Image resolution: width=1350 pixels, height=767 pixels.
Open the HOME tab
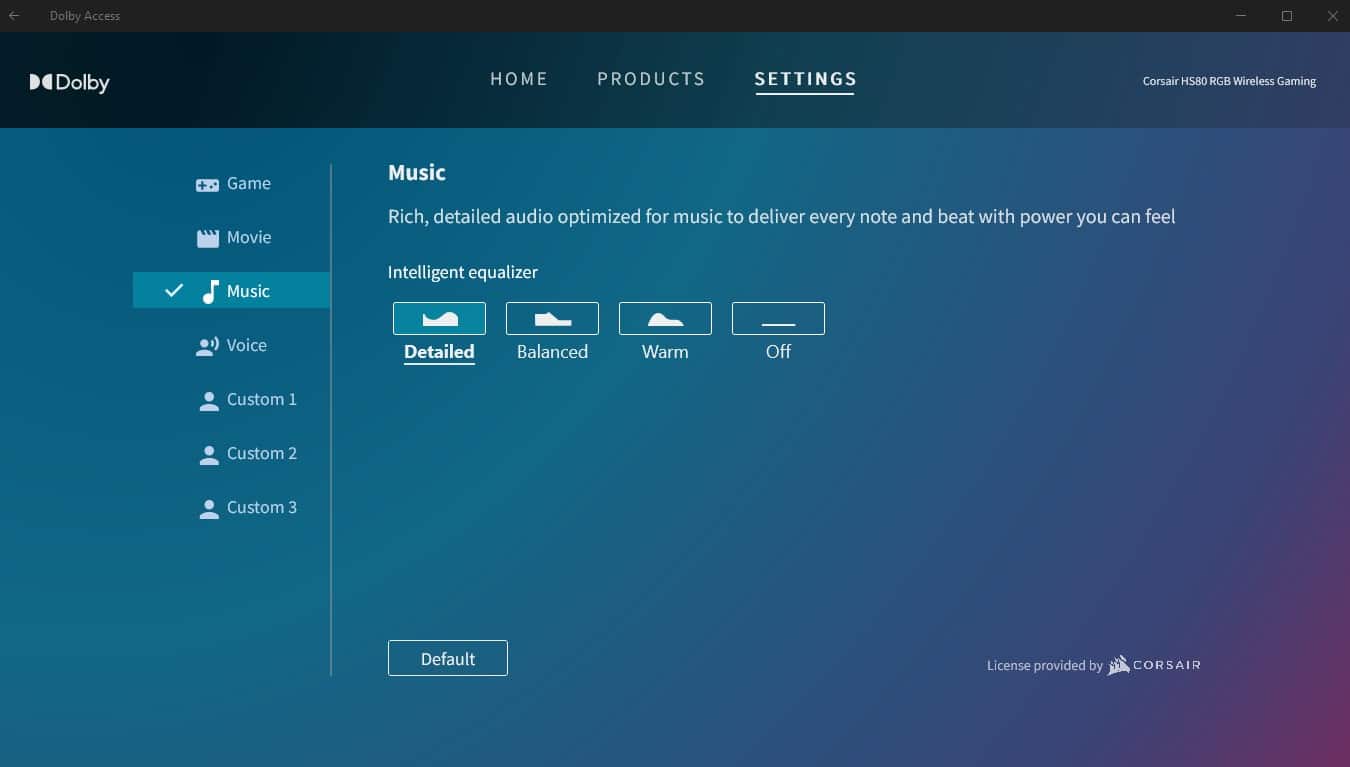tap(519, 79)
